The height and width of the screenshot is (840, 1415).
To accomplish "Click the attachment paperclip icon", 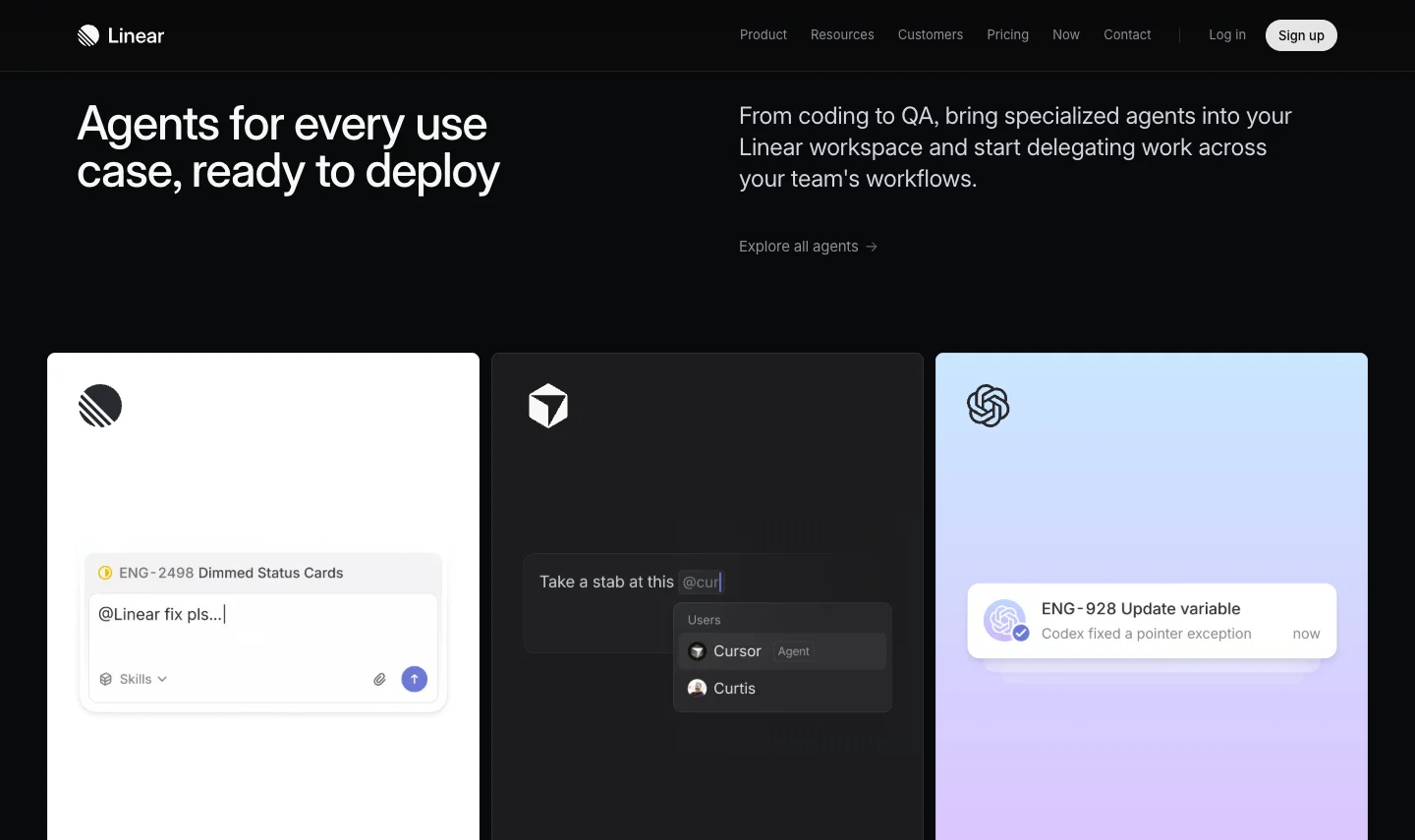I will pyautogui.click(x=379, y=679).
